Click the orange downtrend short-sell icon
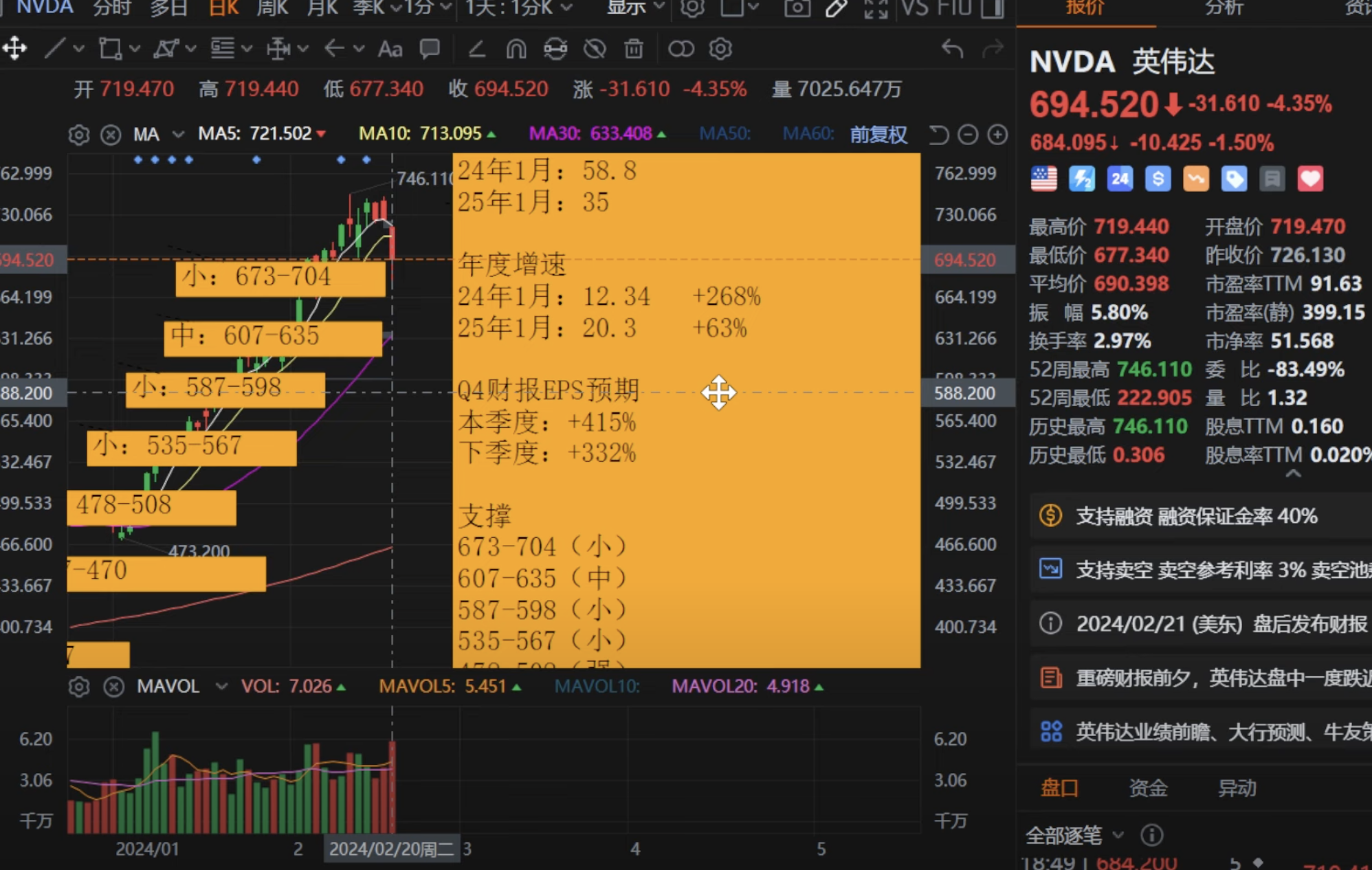 tap(1196, 179)
